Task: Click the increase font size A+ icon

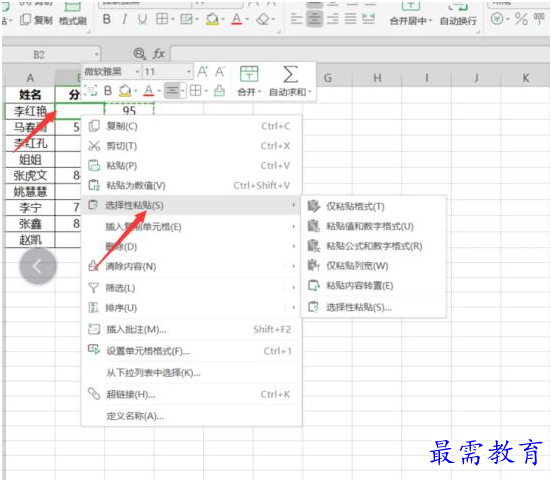Action: (x=202, y=72)
